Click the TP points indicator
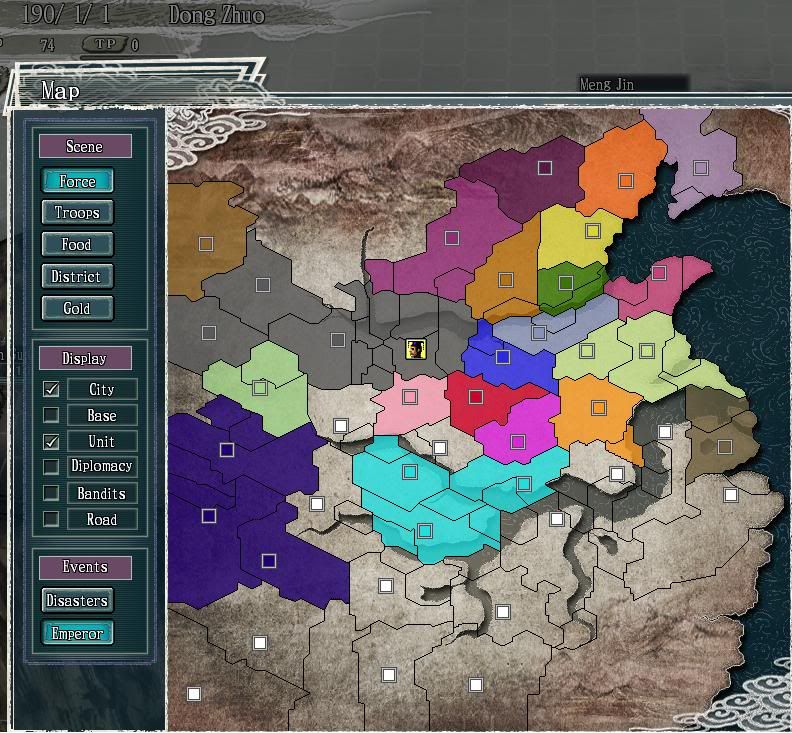This screenshot has height=733, width=792. pyautogui.click(x=111, y=44)
